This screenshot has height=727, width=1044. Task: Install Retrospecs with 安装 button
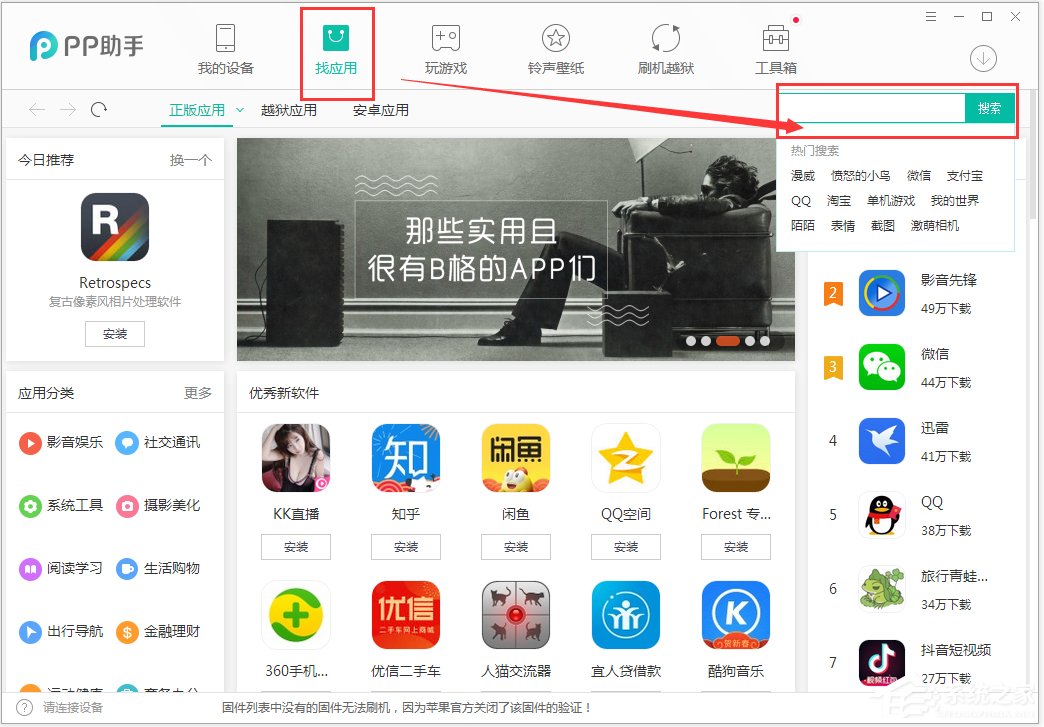pyautogui.click(x=115, y=334)
